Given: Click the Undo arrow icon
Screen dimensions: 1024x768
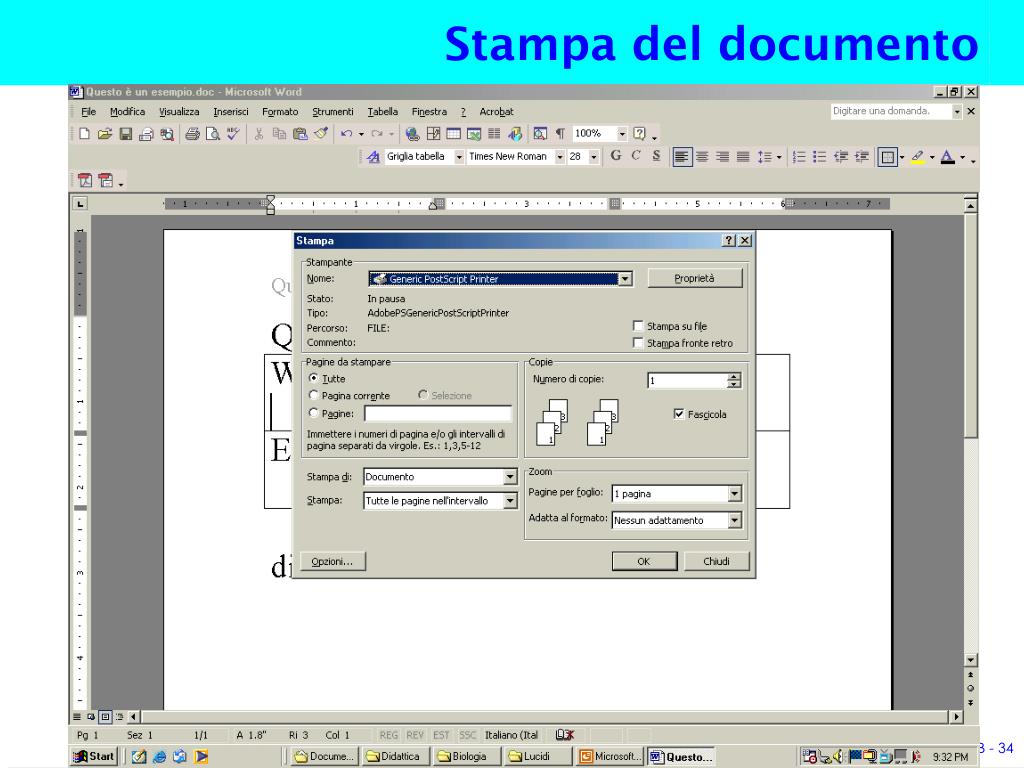Looking at the screenshot, I should [x=346, y=134].
